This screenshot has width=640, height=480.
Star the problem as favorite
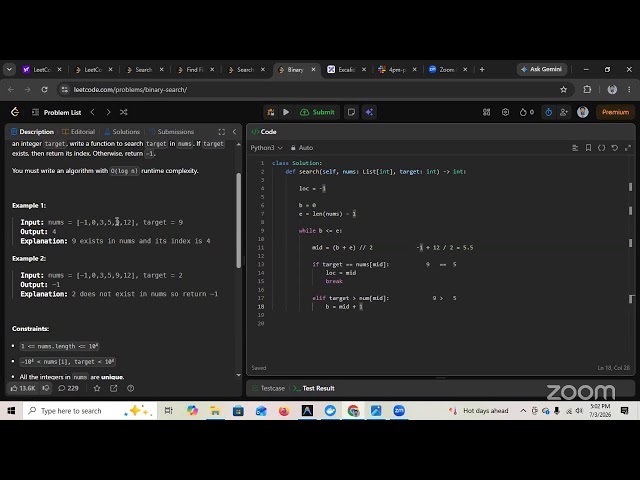97,388
